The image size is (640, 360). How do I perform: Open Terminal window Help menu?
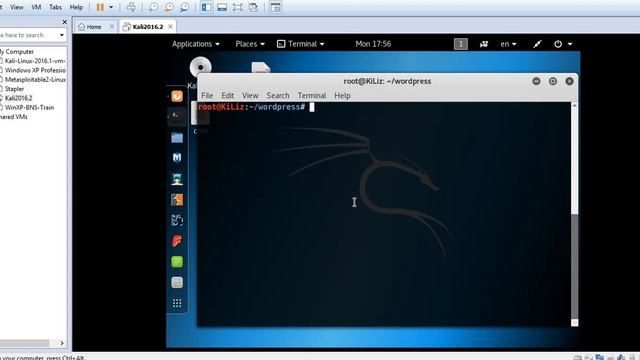click(x=342, y=96)
